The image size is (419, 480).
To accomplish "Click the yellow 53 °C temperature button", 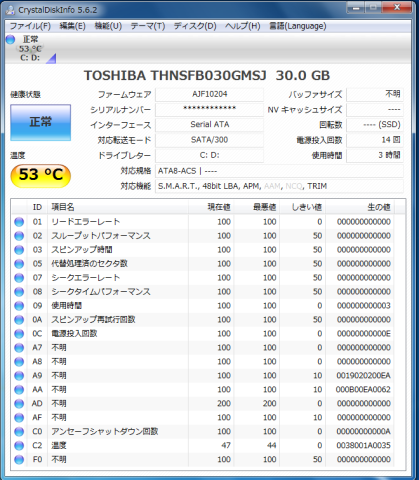I will coord(41,175).
